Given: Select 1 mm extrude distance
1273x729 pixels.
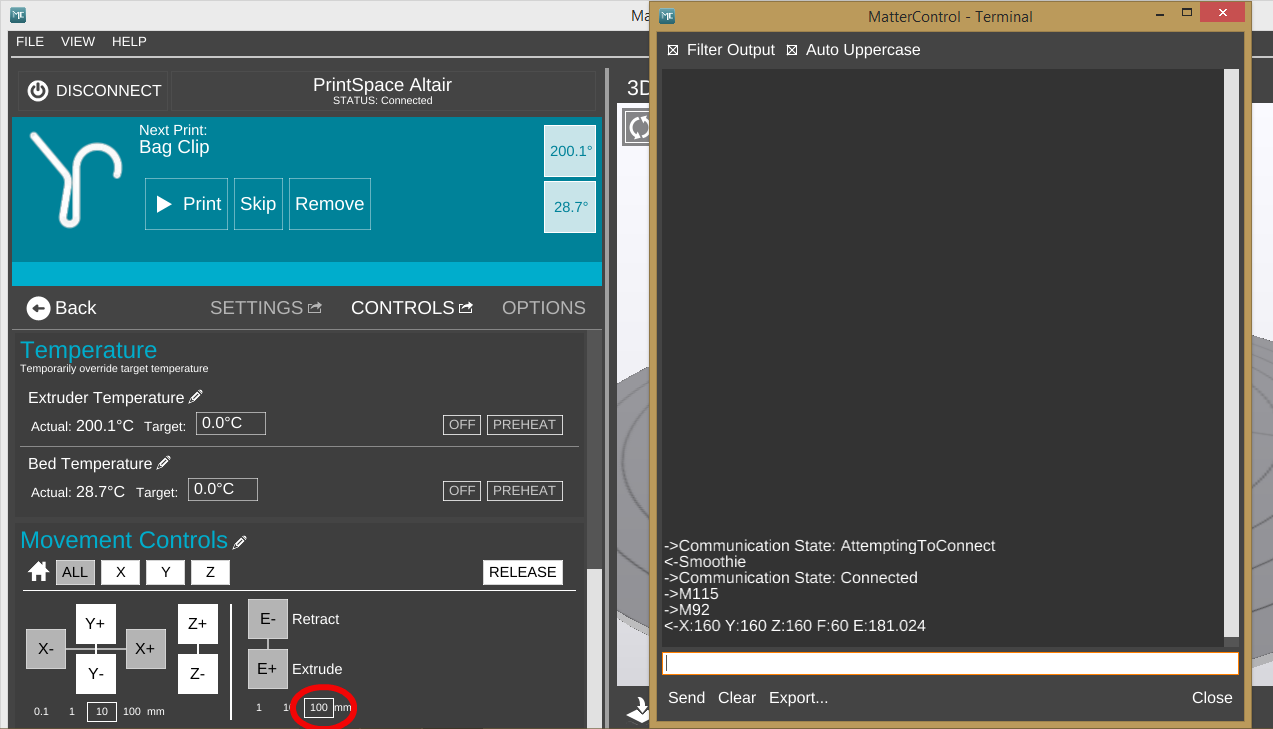Looking at the screenshot, I should (259, 707).
